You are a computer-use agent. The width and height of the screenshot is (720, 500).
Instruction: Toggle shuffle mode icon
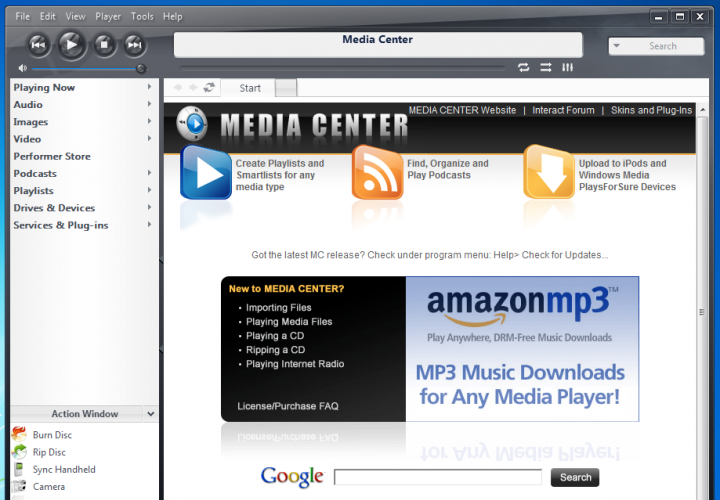tap(546, 67)
